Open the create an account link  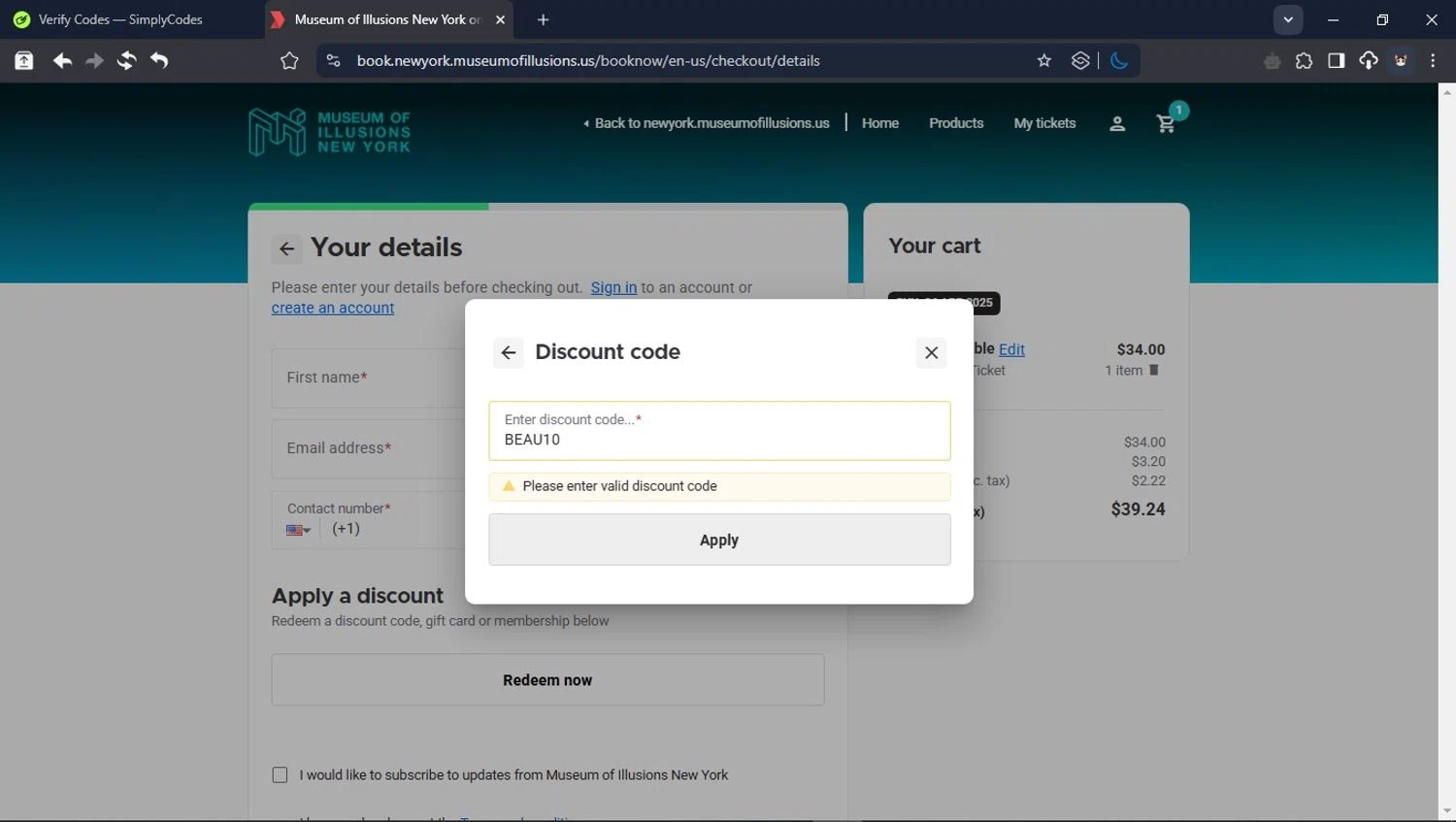pos(333,308)
